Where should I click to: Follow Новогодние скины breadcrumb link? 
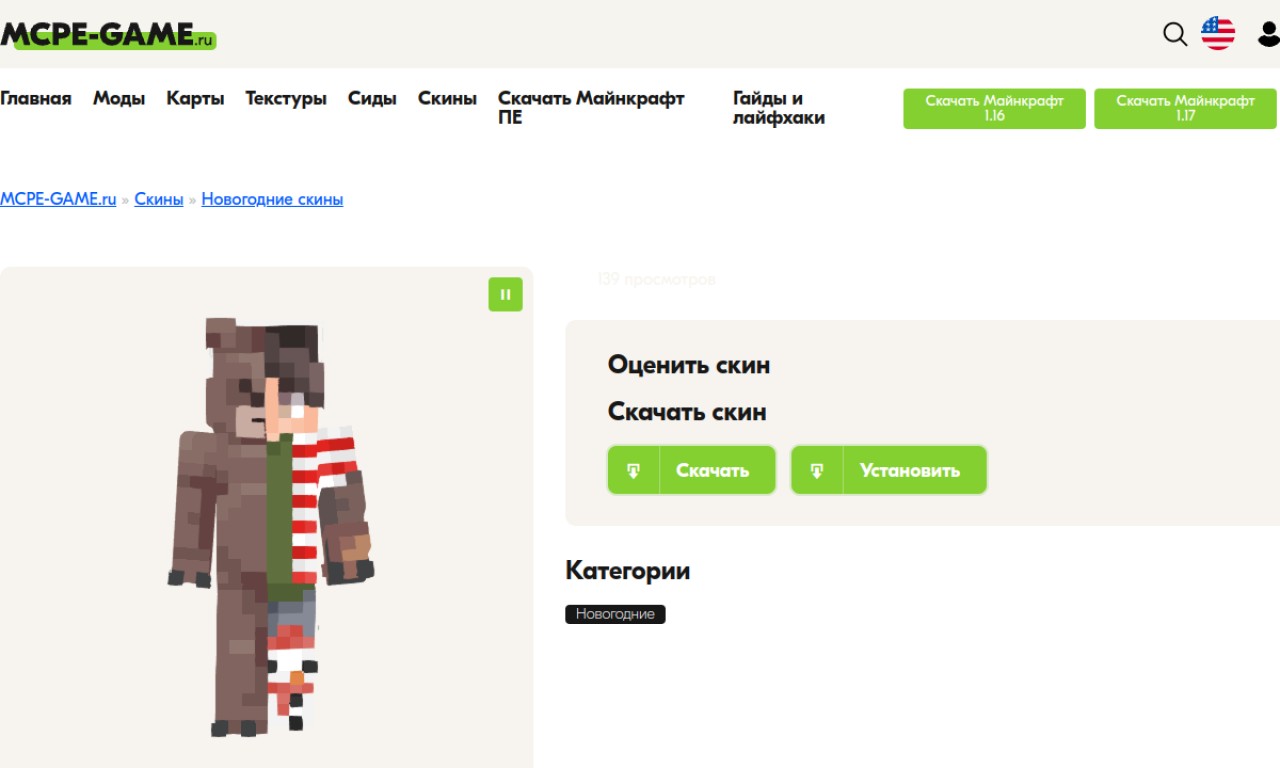click(272, 199)
